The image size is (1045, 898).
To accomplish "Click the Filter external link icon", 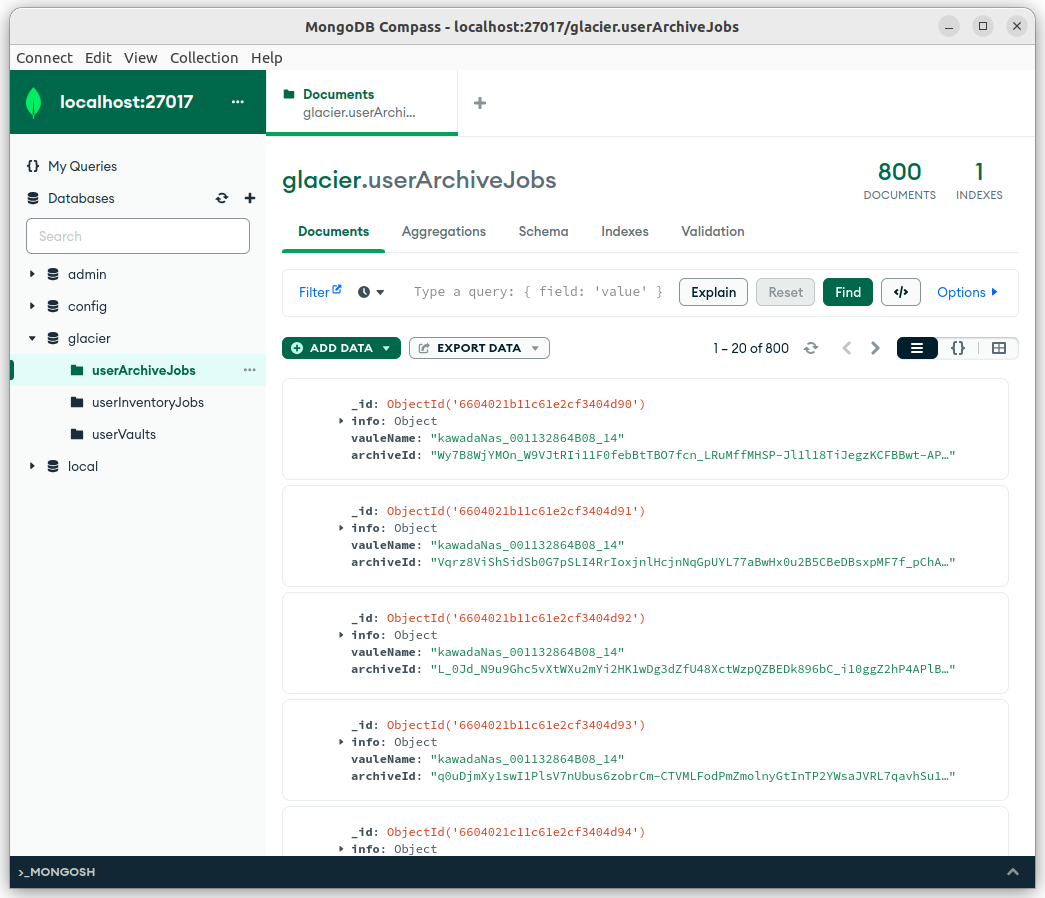I will [337, 289].
